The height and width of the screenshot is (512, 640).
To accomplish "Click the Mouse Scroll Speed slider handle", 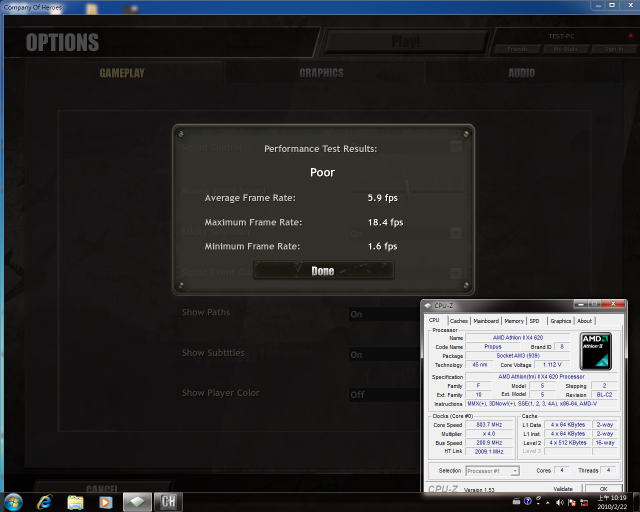I will (408, 190).
